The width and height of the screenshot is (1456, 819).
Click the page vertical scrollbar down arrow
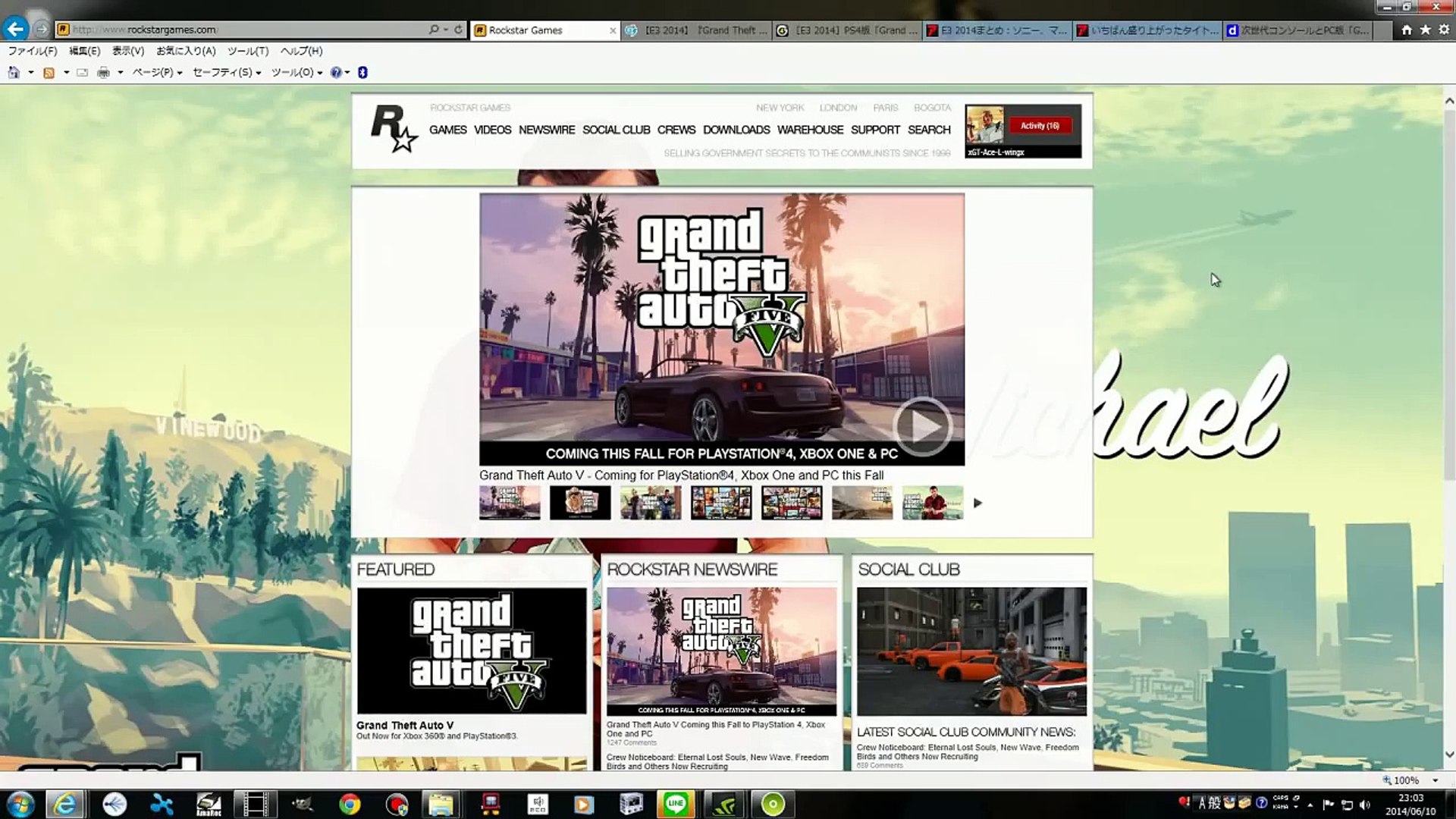point(1449,755)
